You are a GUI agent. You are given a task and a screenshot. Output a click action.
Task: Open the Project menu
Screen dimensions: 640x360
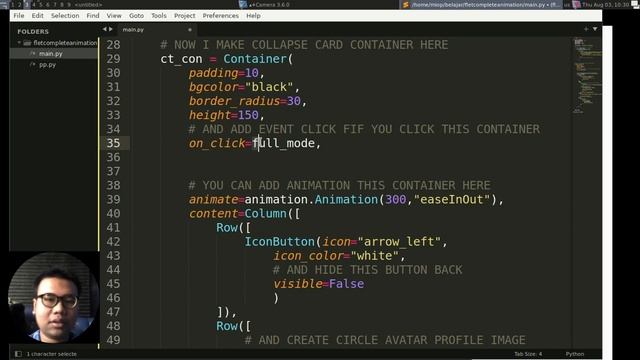(184, 16)
